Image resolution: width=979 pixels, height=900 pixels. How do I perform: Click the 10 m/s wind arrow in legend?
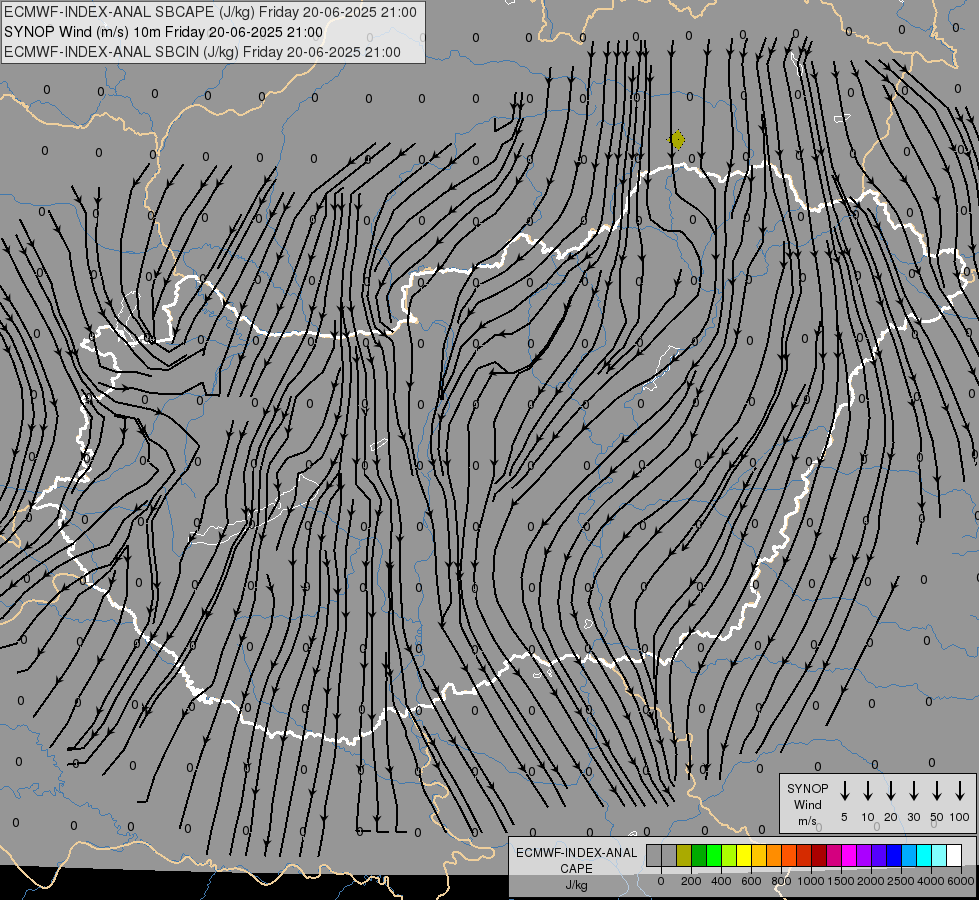click(x=868, y=791)
